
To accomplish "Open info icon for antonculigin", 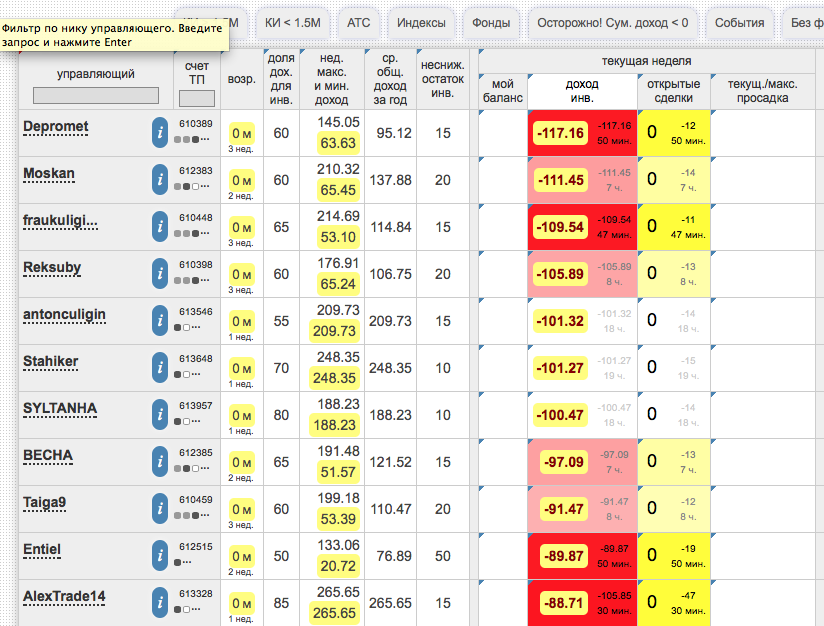I will 160,321.
